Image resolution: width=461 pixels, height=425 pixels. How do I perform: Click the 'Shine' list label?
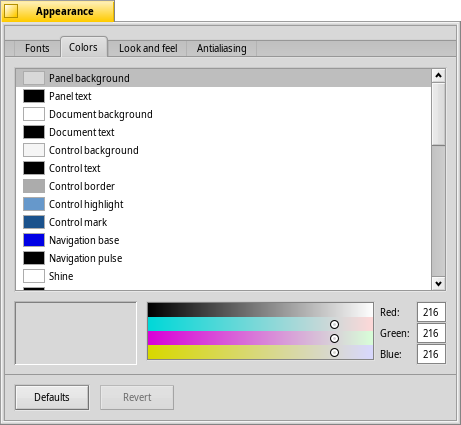point(61,276)
